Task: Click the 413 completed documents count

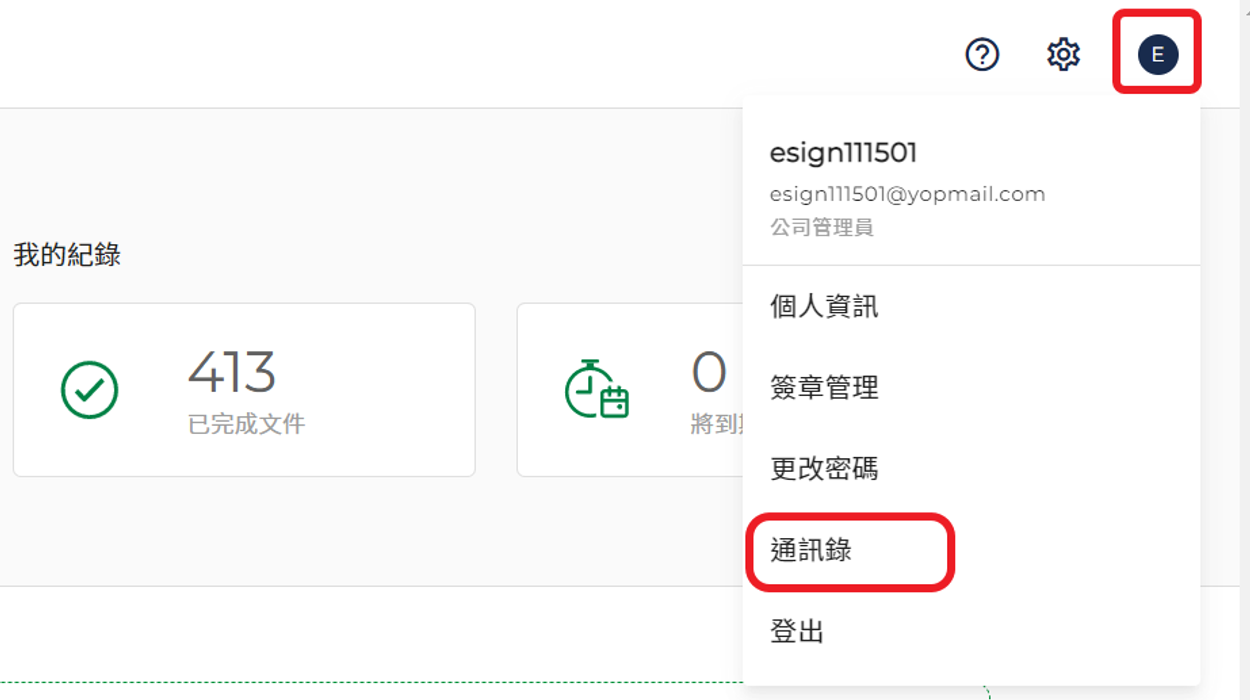Action: 232,372
